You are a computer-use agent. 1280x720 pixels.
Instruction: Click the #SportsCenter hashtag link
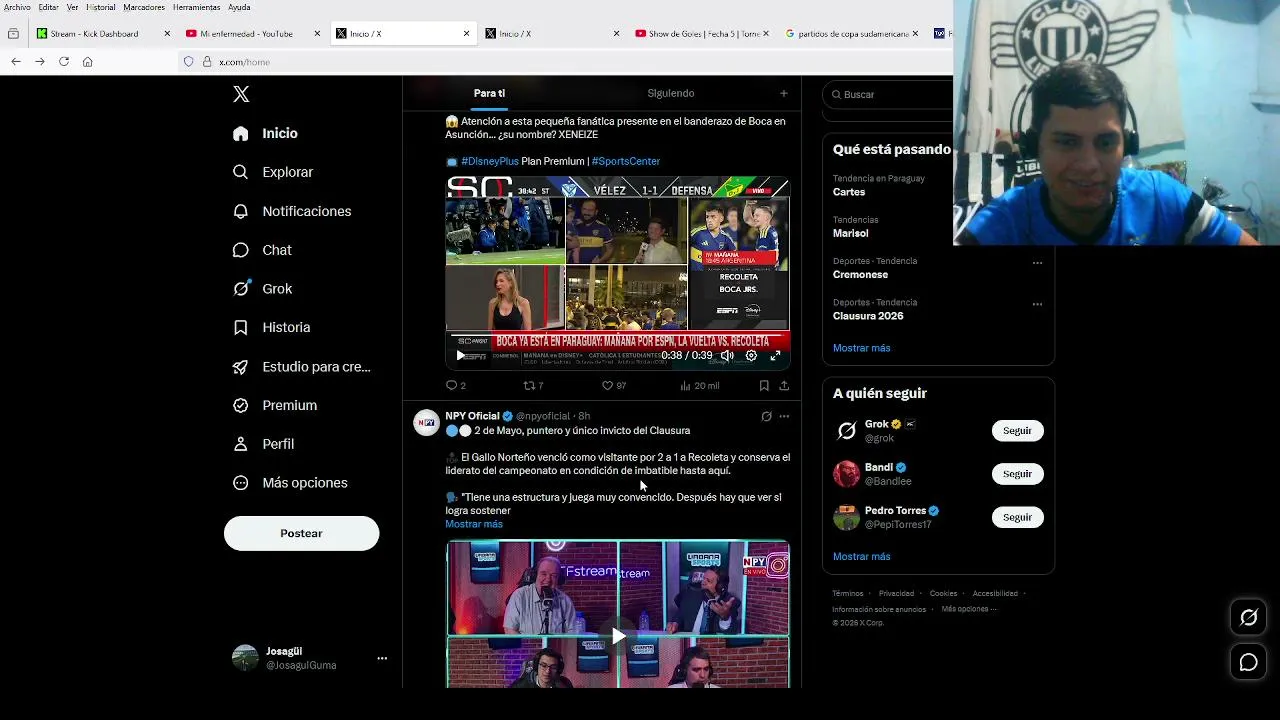tap(626, 161)
